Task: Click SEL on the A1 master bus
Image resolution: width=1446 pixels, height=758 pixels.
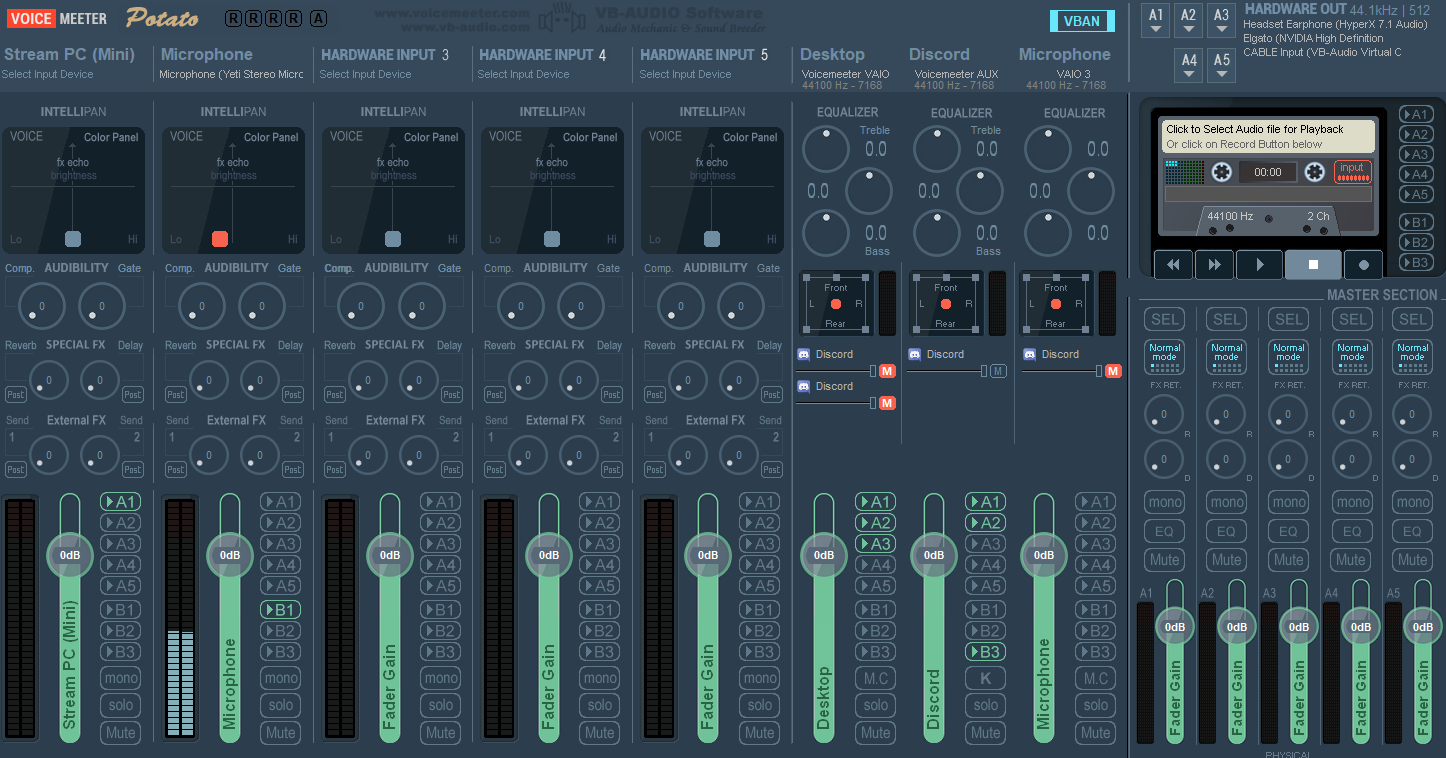Action: tap(1165, 319)
